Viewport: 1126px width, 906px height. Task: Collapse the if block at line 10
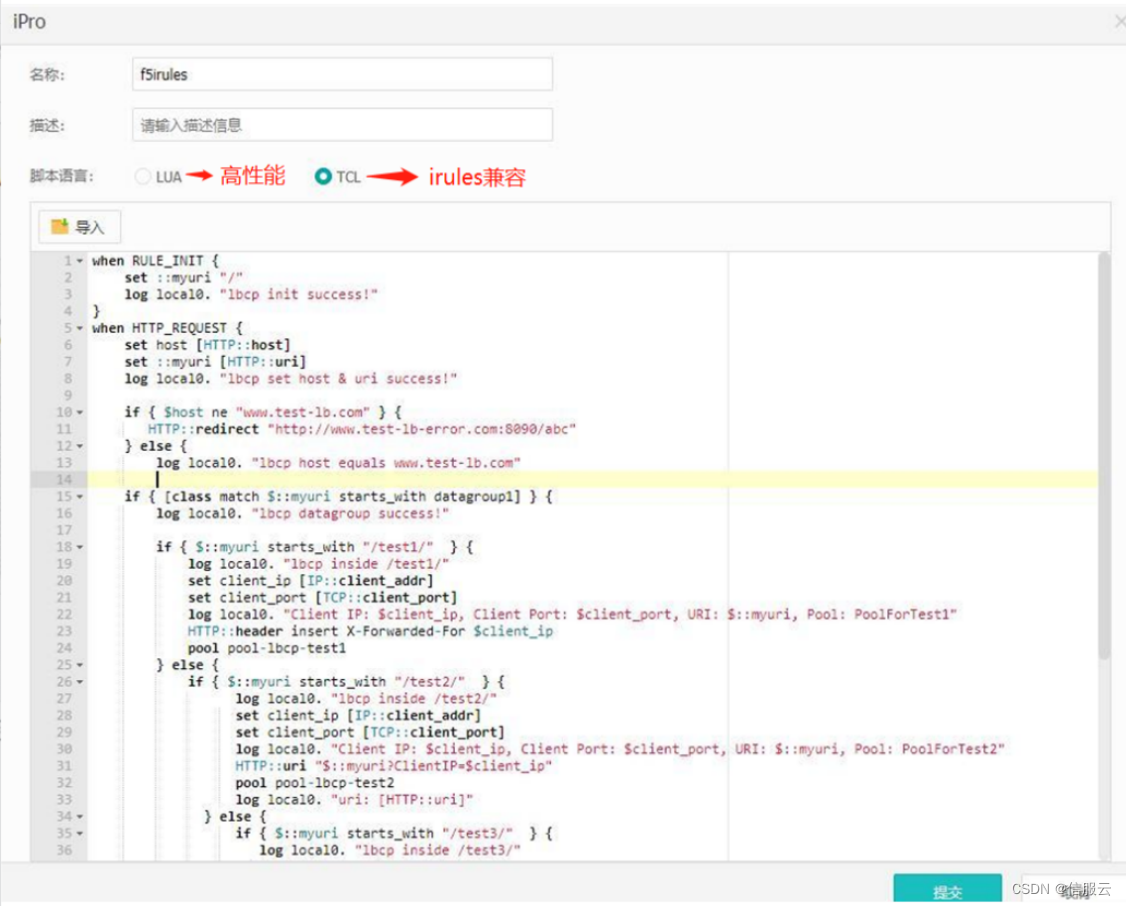point(80,413)
